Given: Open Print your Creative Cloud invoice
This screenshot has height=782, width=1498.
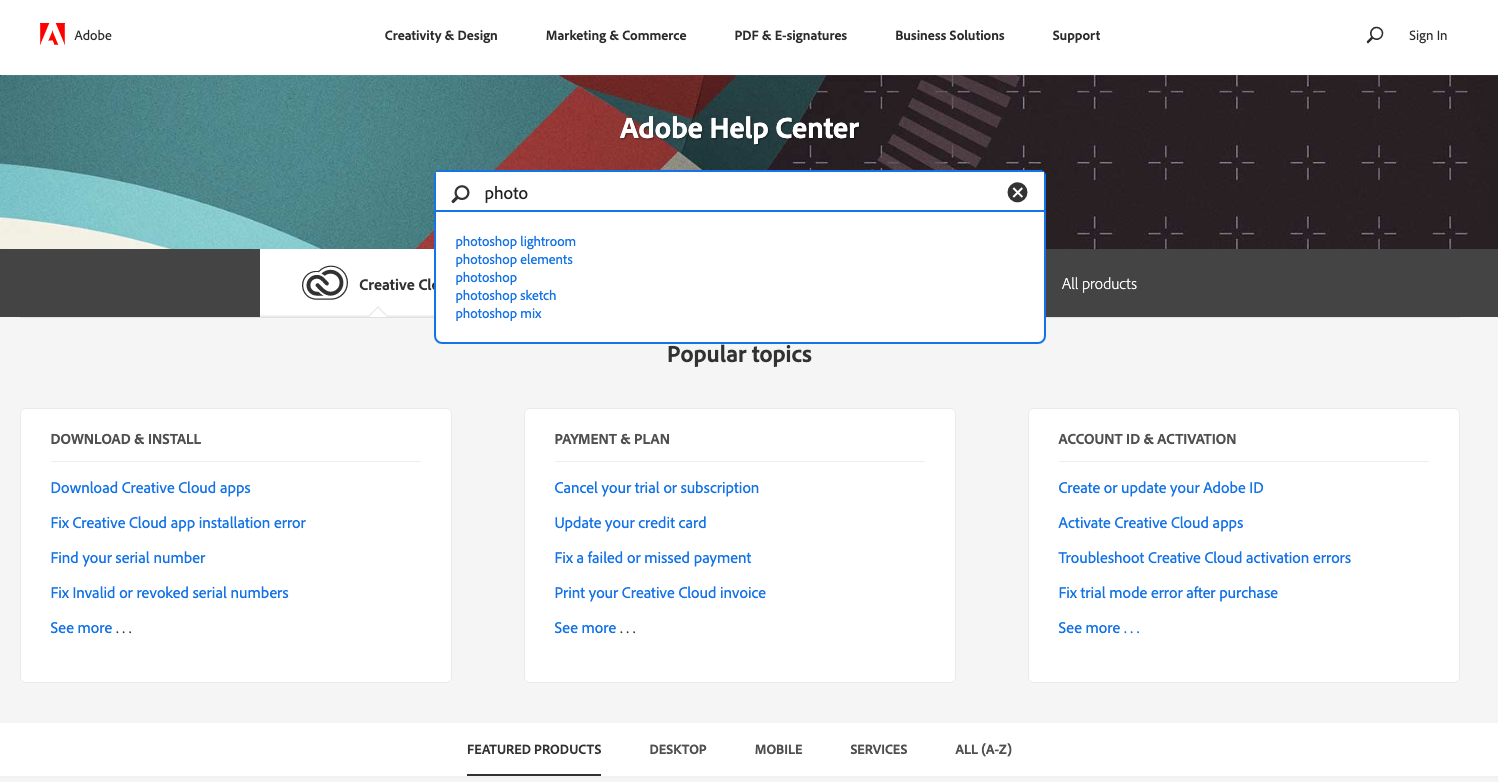Looking at the screenshot, I should click(660, 593).
